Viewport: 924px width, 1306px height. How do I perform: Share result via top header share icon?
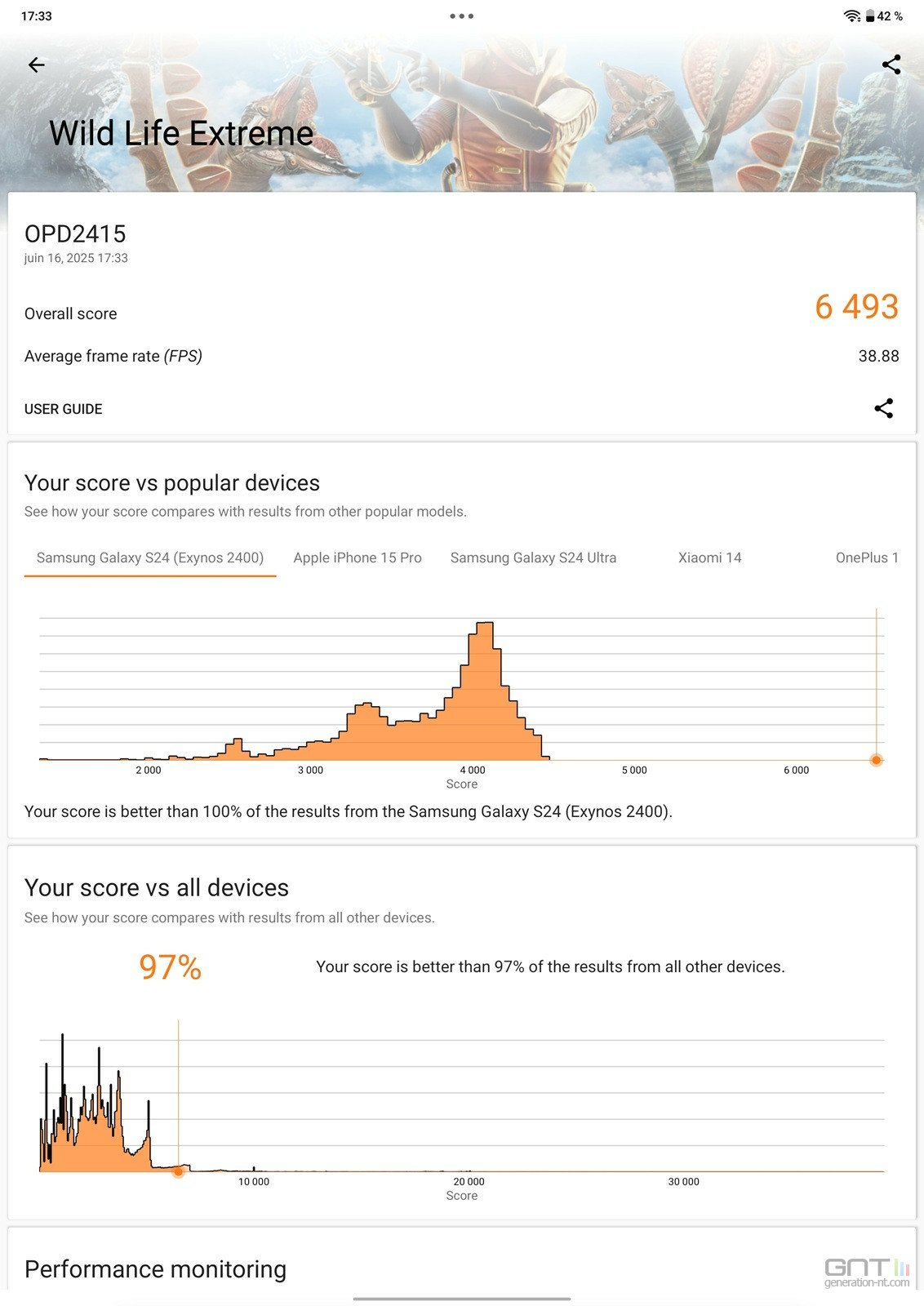(891, 65)
